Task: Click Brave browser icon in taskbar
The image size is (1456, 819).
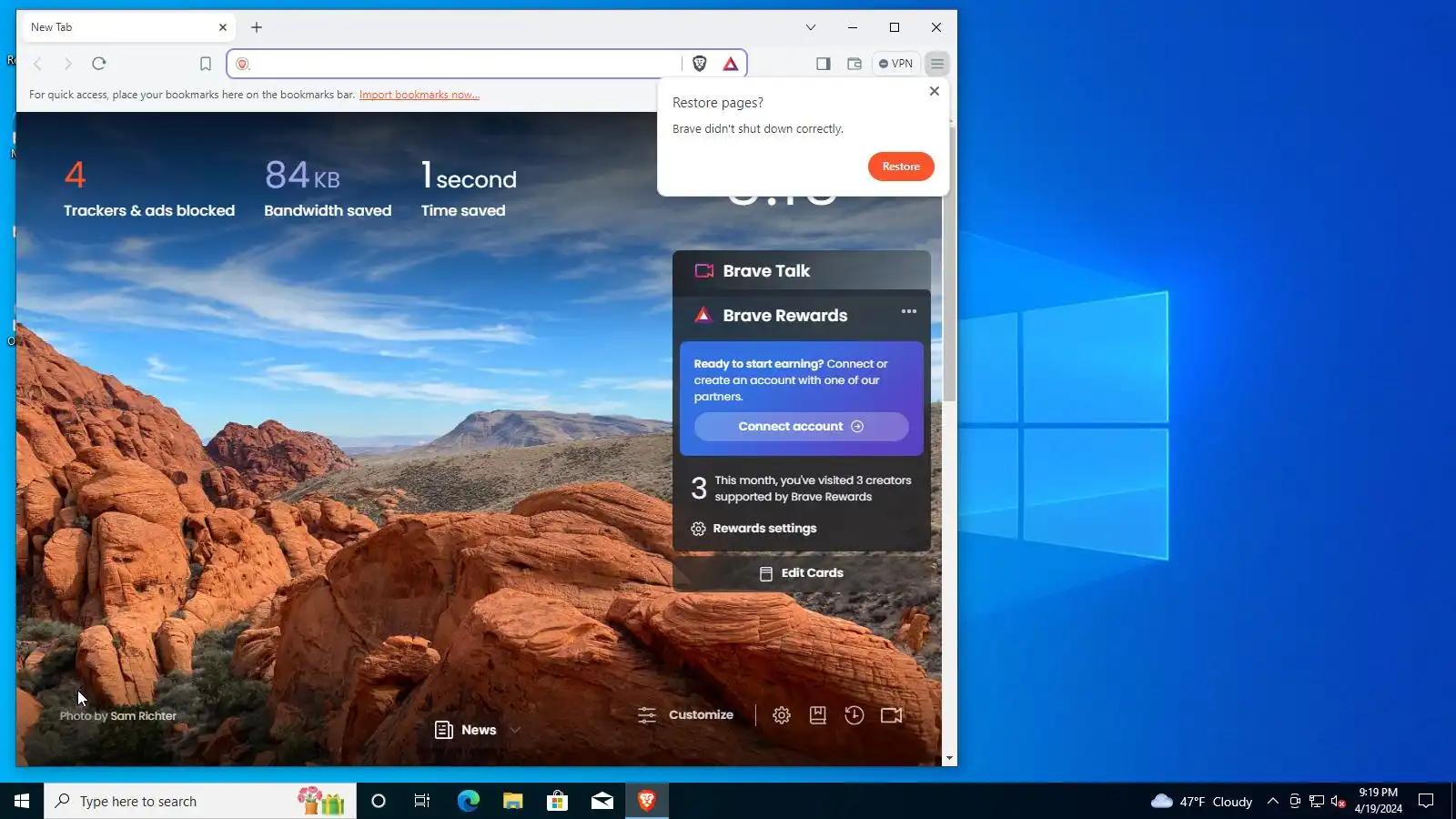Action: pos(647,801)
